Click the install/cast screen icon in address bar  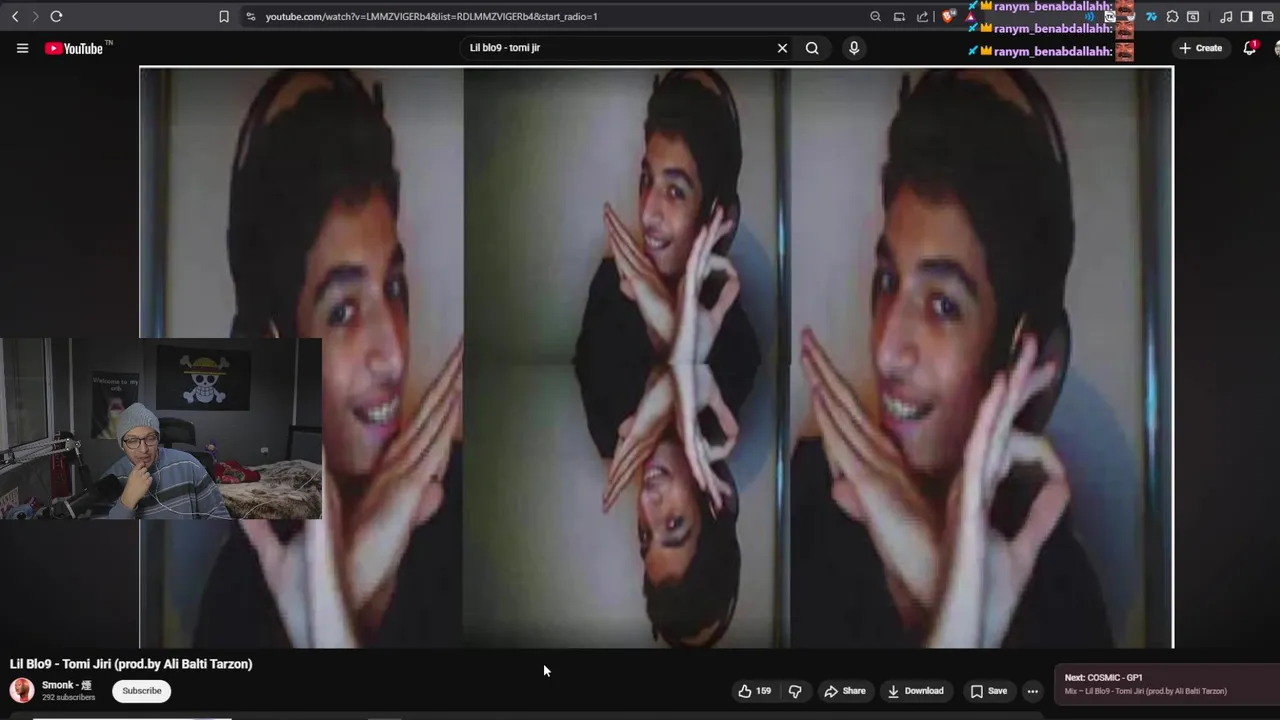tap(899, 16)
